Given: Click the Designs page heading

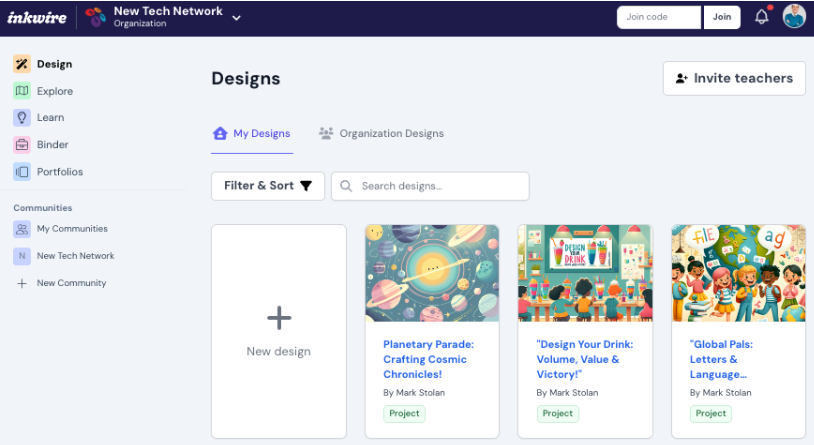Looking at the screenshot, I should [246, 78].
